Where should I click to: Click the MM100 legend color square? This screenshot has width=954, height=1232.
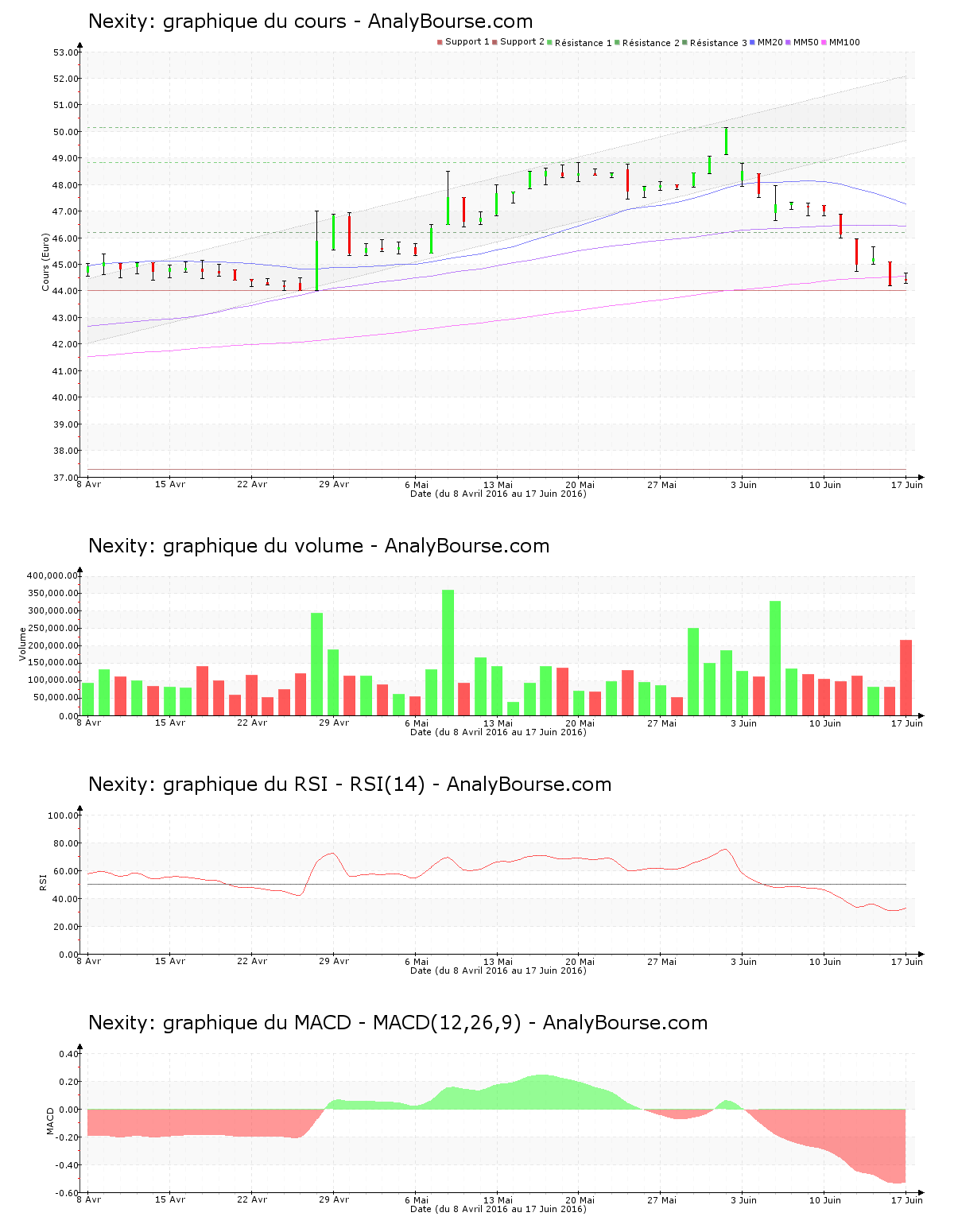click(824, 42)
